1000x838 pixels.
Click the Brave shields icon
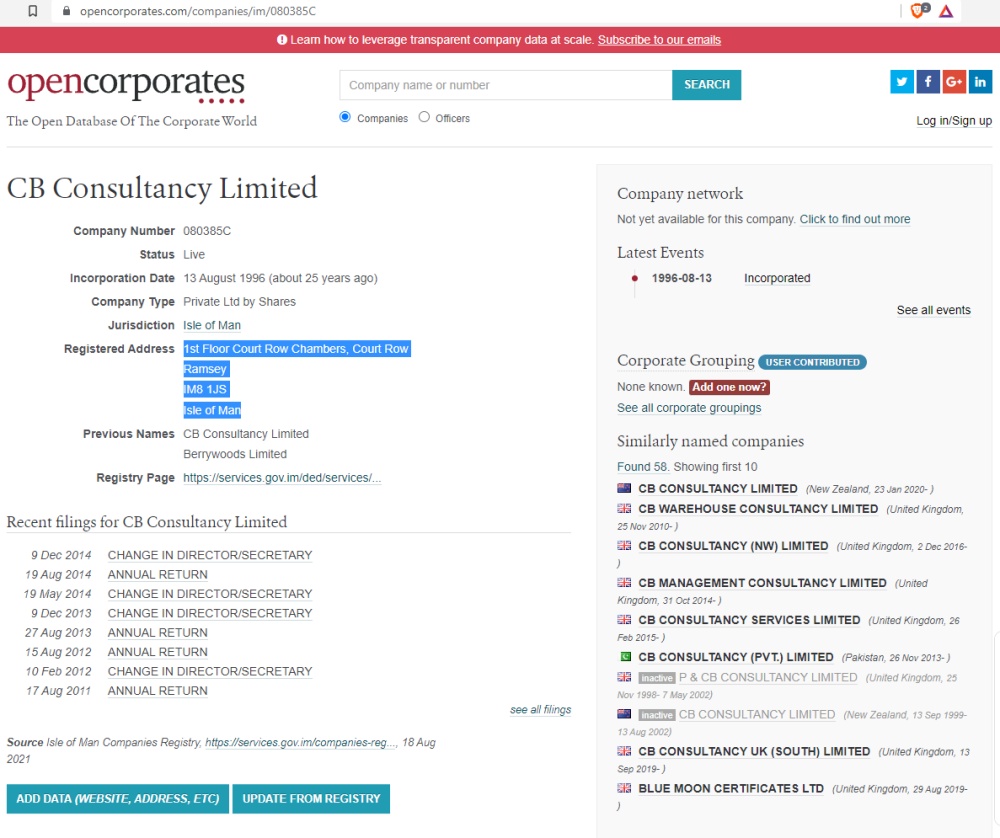point(918,12)
